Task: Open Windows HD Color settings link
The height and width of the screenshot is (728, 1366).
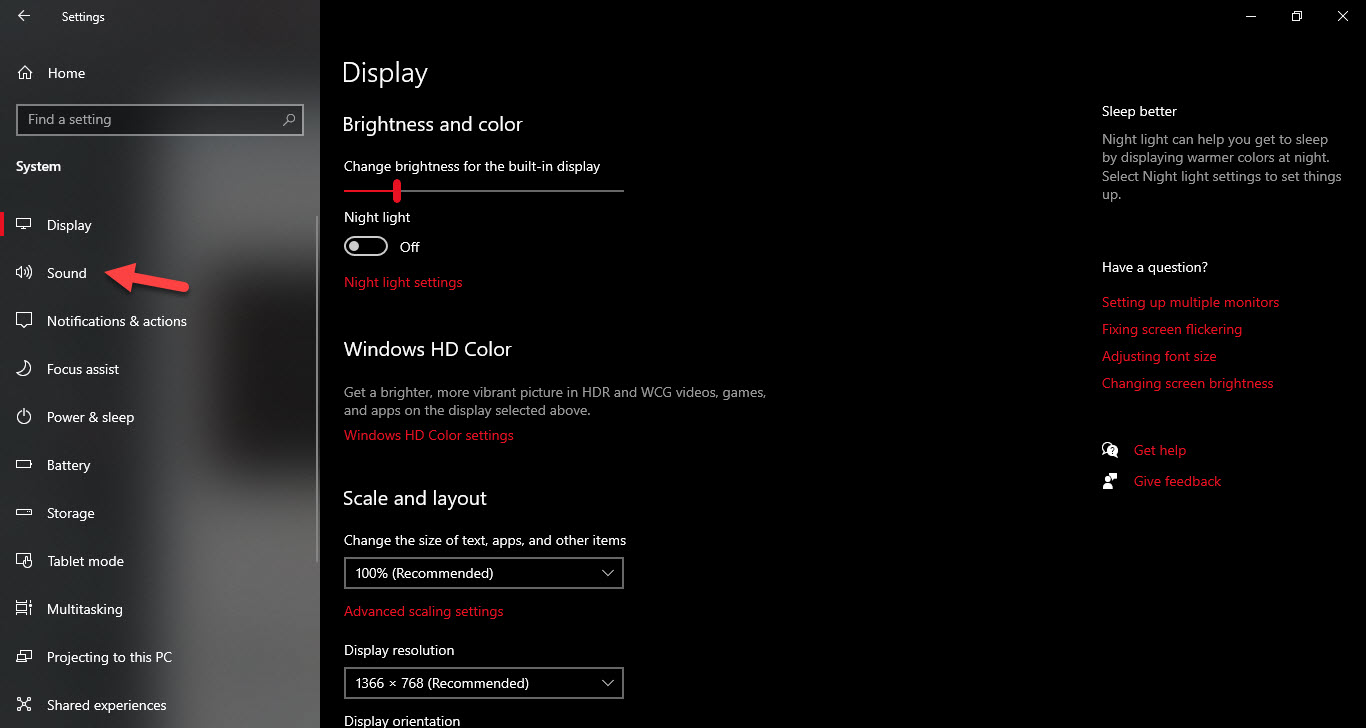Action: click(428, 435)
